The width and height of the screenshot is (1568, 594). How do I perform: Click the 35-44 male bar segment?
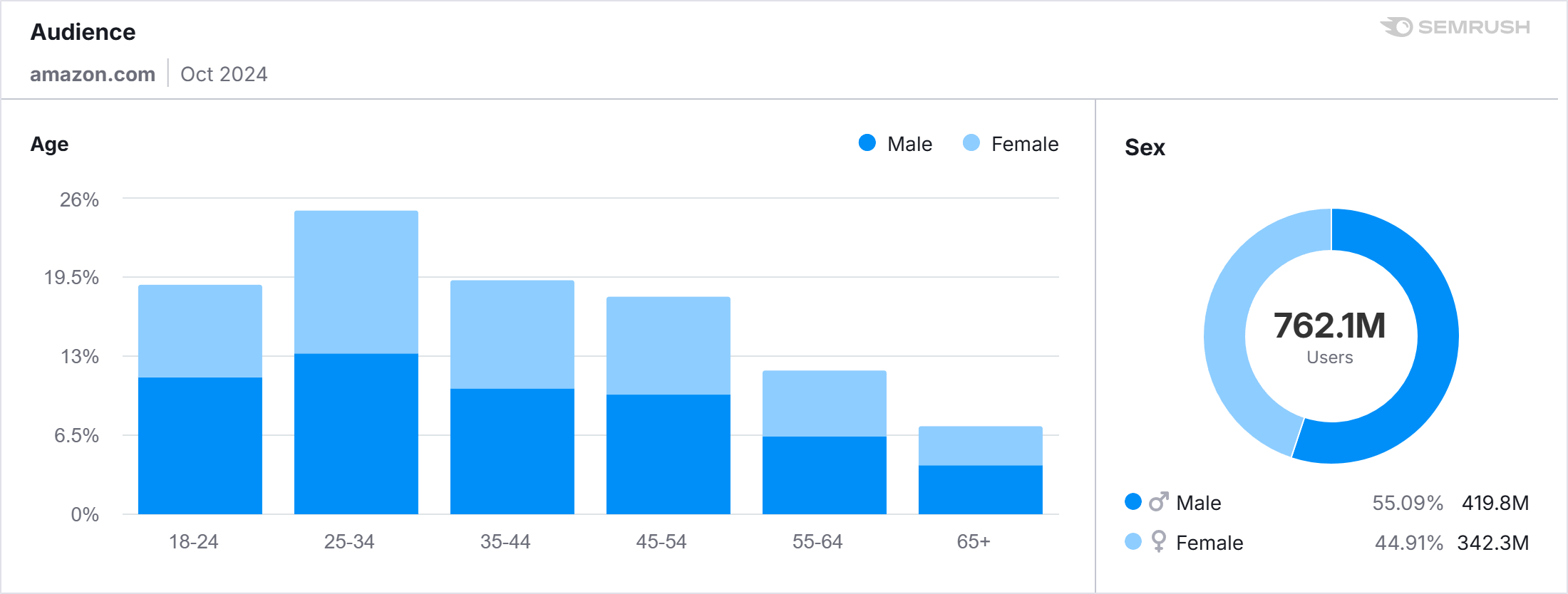(x=512, y=451)
